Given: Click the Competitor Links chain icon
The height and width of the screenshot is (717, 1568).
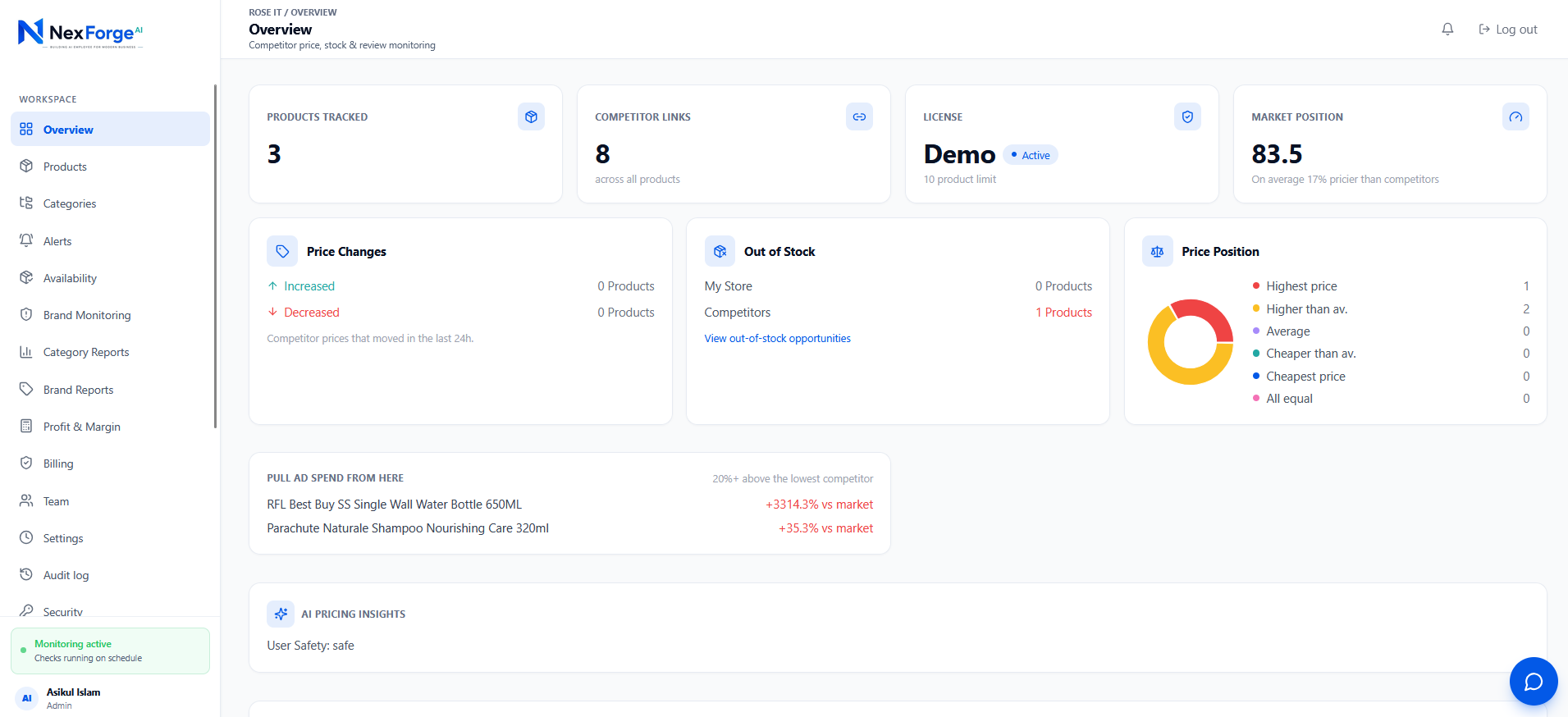Looking at the screenshot, I should coord(859,116).
